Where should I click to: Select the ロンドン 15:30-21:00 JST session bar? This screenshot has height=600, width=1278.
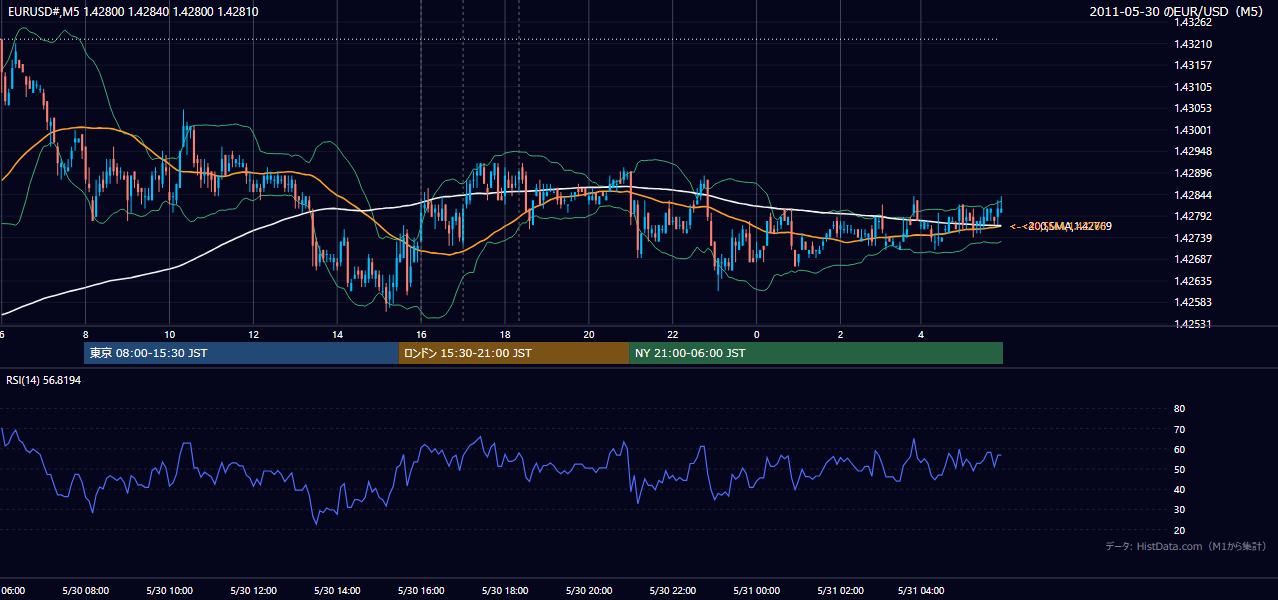point(514,353)
